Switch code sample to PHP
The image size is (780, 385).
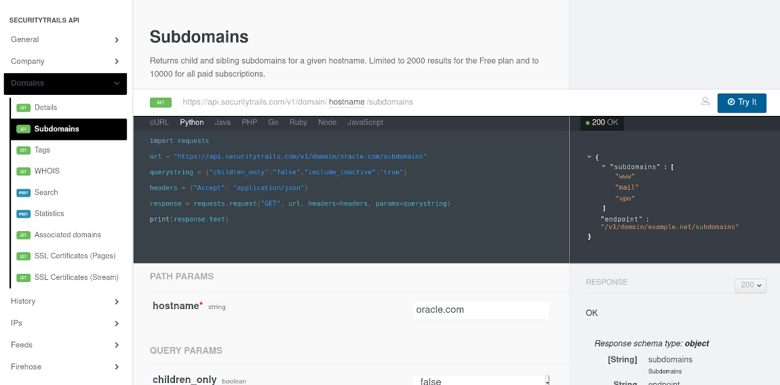pos(249,122)
